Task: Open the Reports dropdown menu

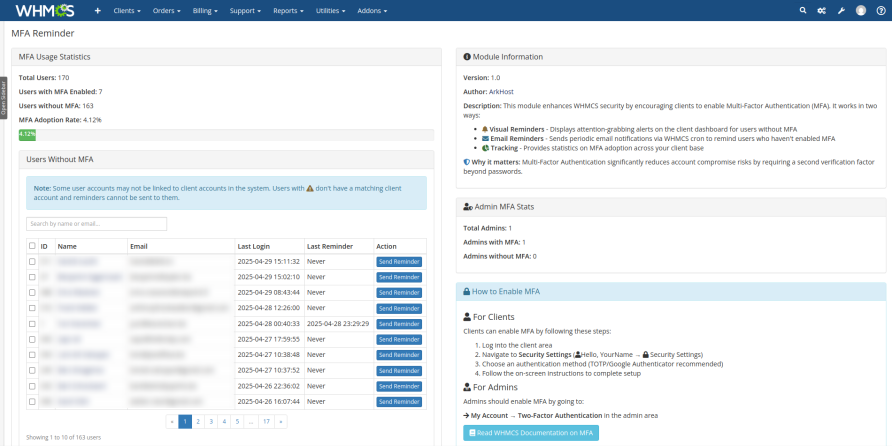Action: pyautogui.click(x=288, y=11)
